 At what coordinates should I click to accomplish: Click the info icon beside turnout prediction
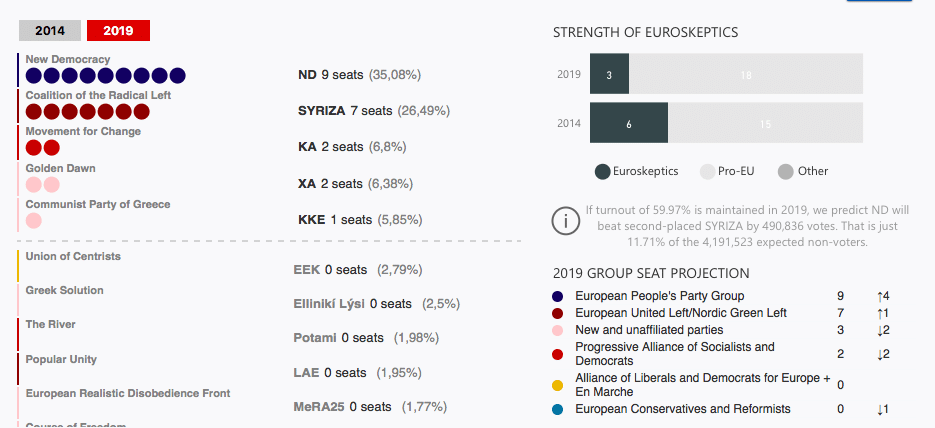566,221
